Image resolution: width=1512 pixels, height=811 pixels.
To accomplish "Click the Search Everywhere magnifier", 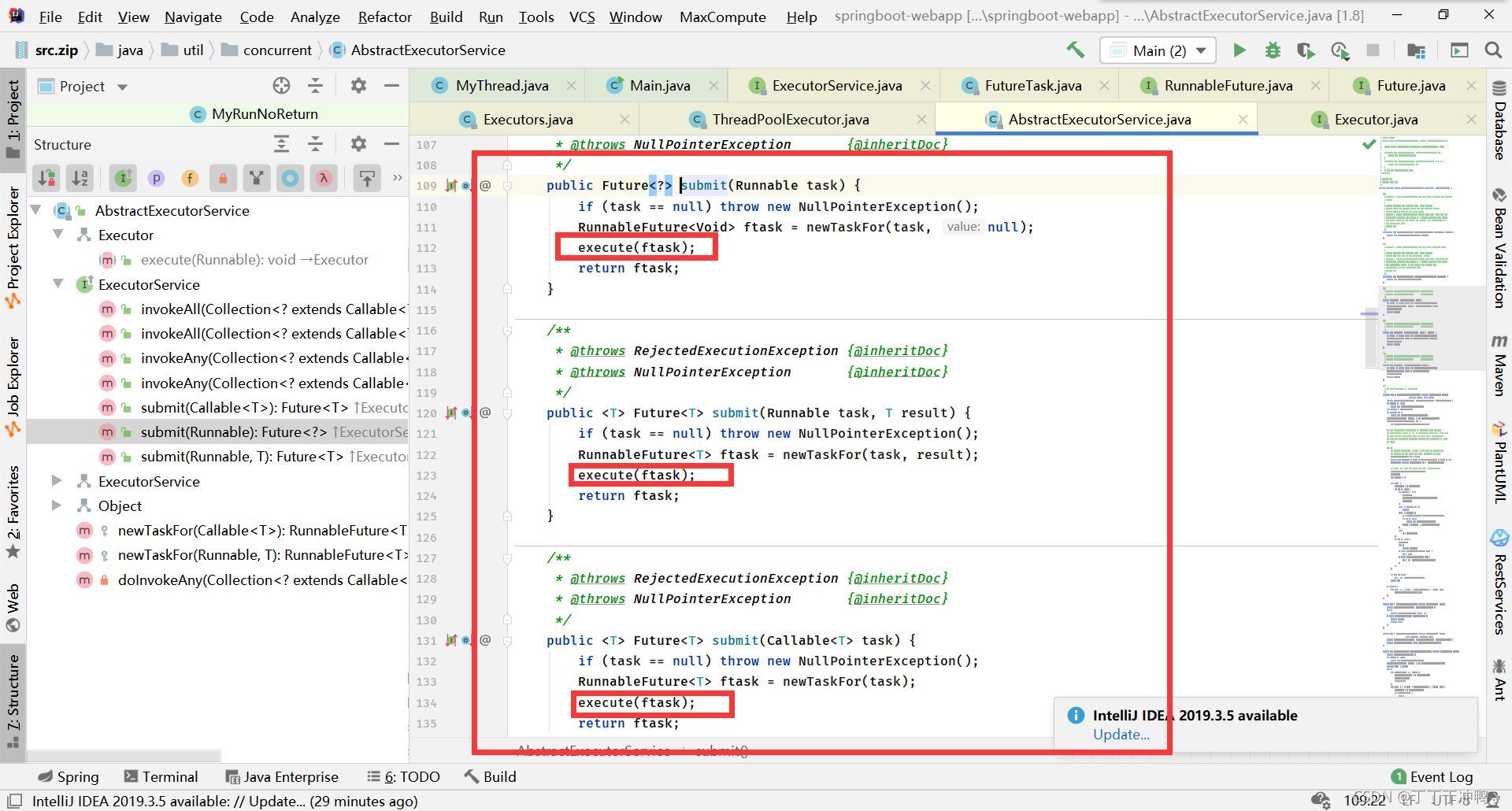I will coord(1492,50).
